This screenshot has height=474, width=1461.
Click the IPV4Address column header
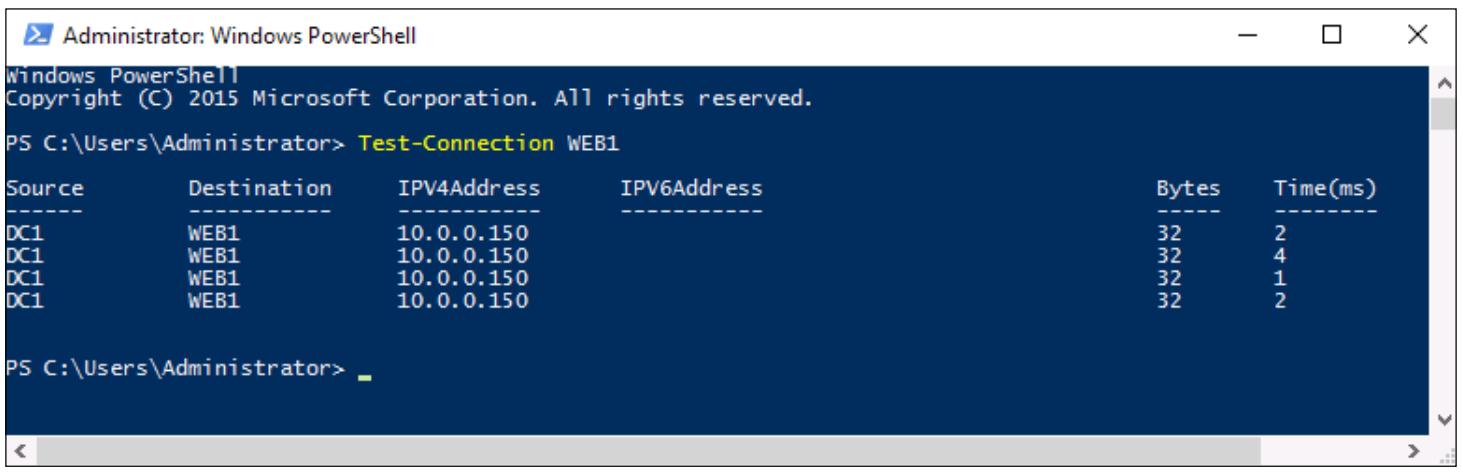coord(463,186)
